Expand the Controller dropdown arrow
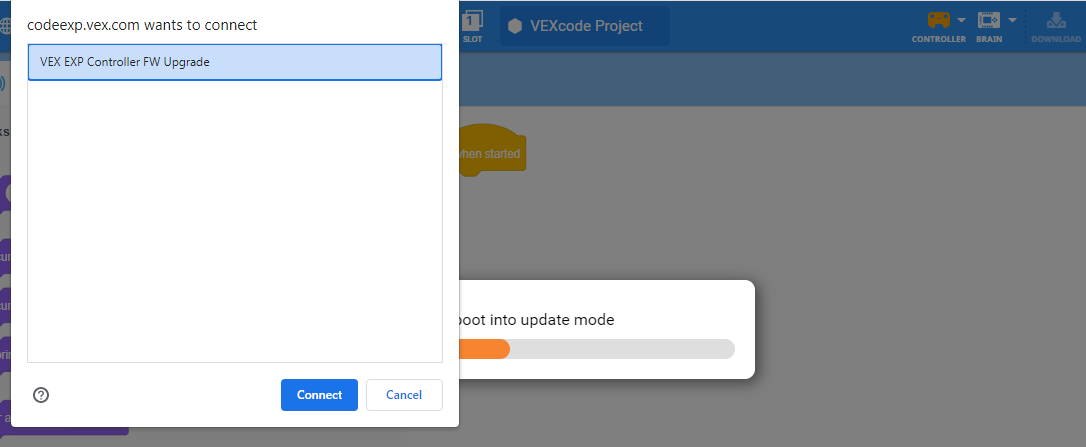 point(961,20)
